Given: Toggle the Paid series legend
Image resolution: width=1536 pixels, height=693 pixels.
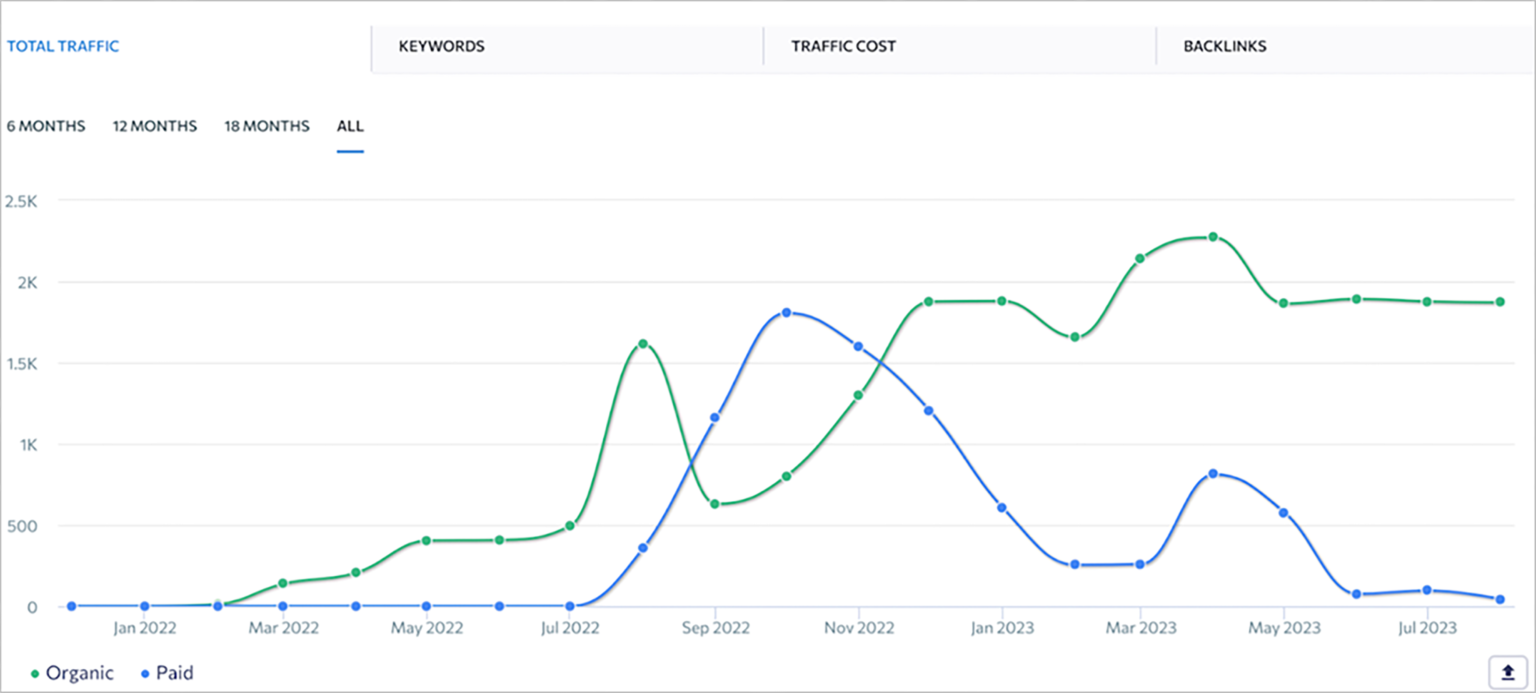Looking at the screenshot, I should click(x=174, y=673).
